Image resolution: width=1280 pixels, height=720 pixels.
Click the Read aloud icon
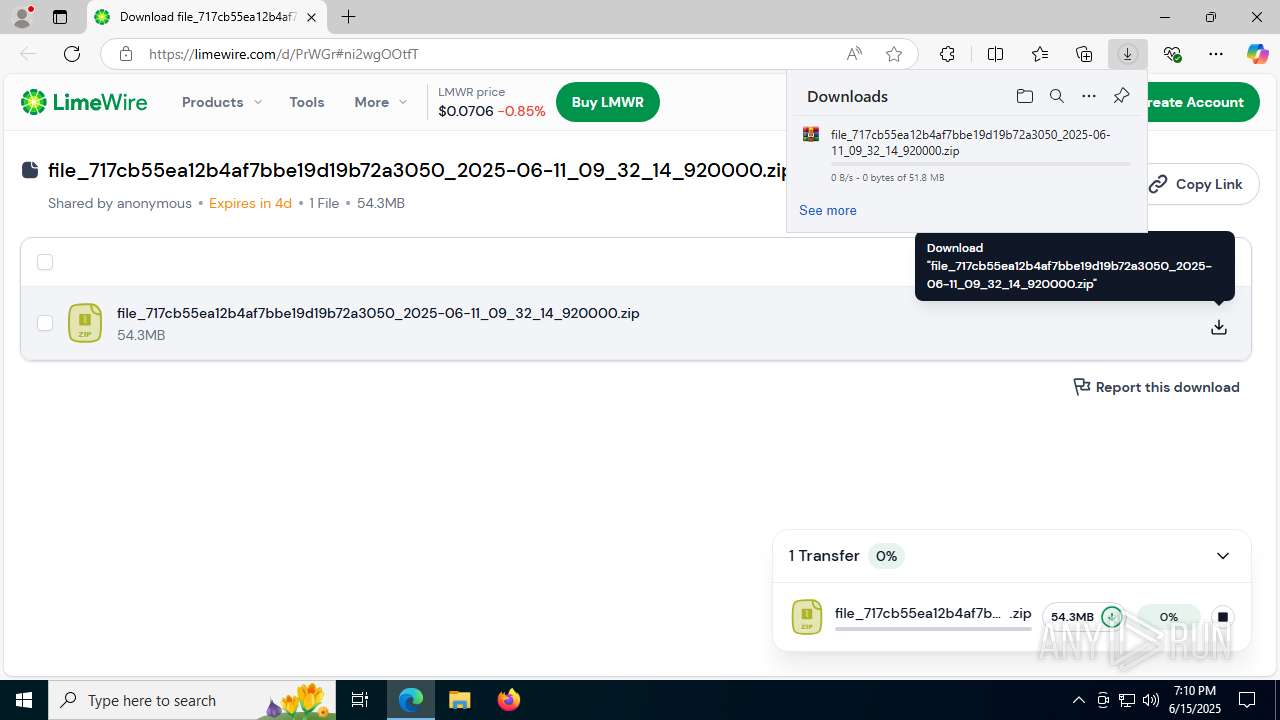click(x=854, y=54)
